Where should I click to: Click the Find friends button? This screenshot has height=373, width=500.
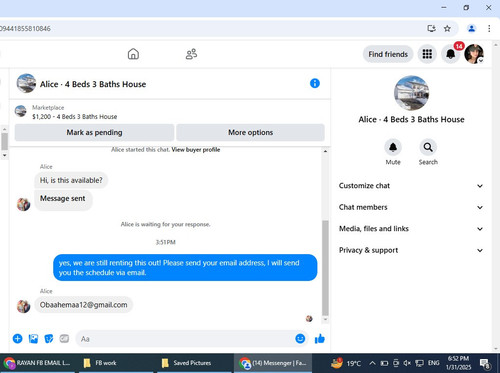click(388, 54)
